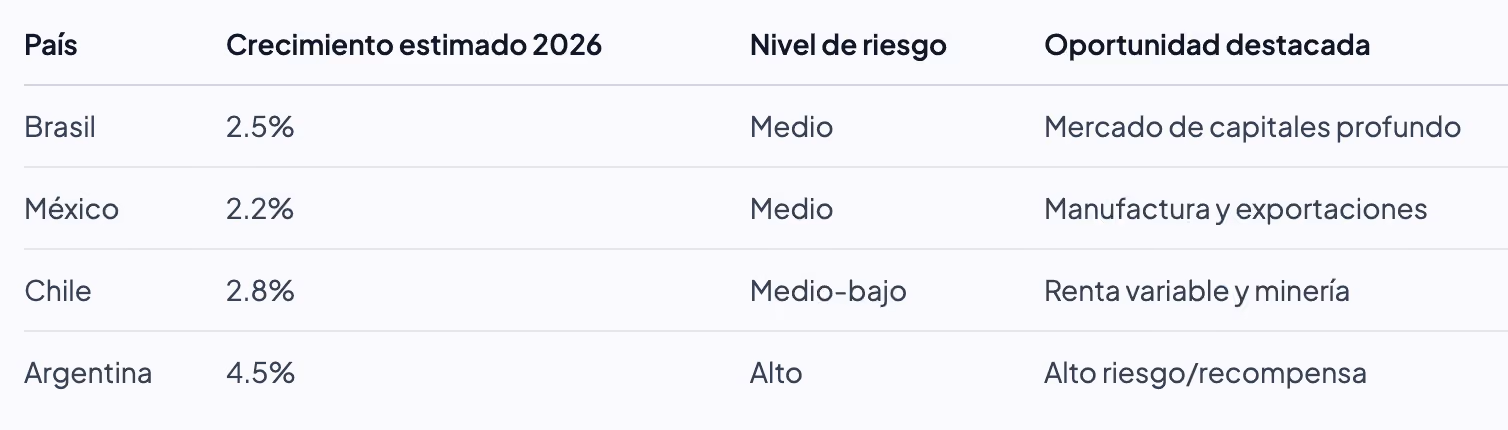Select the 2.2% growth value
This screenshot has height=430, width=1508.
click(260, 209)
